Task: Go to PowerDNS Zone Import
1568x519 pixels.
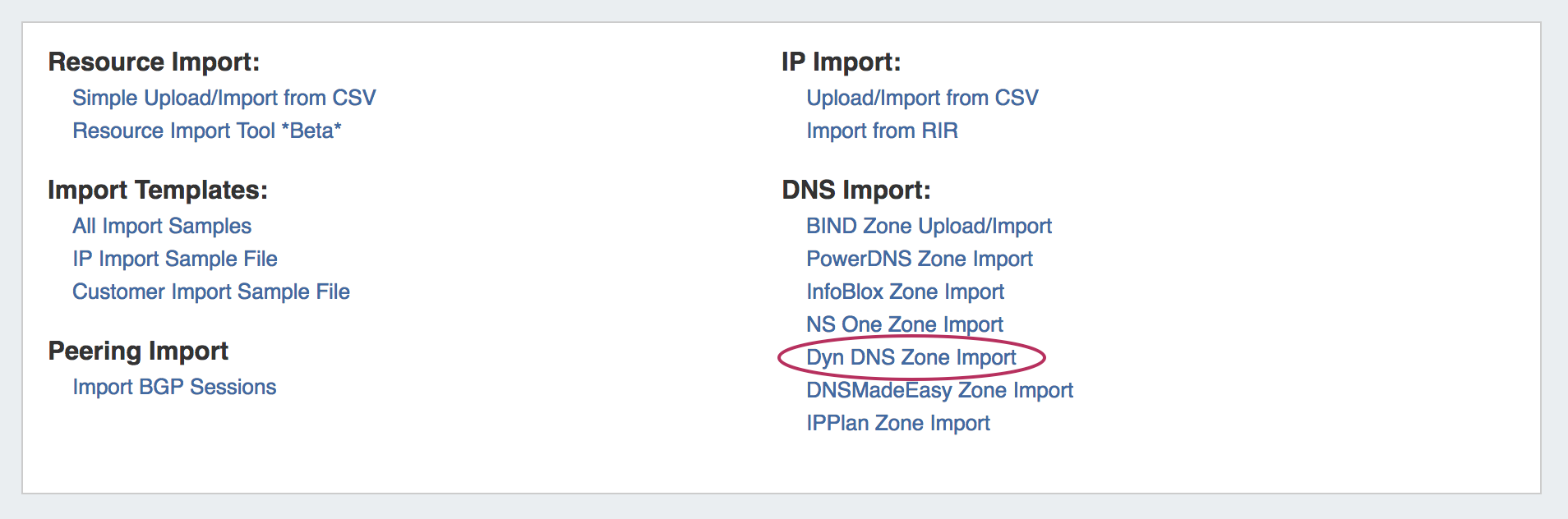Action: 919,259
